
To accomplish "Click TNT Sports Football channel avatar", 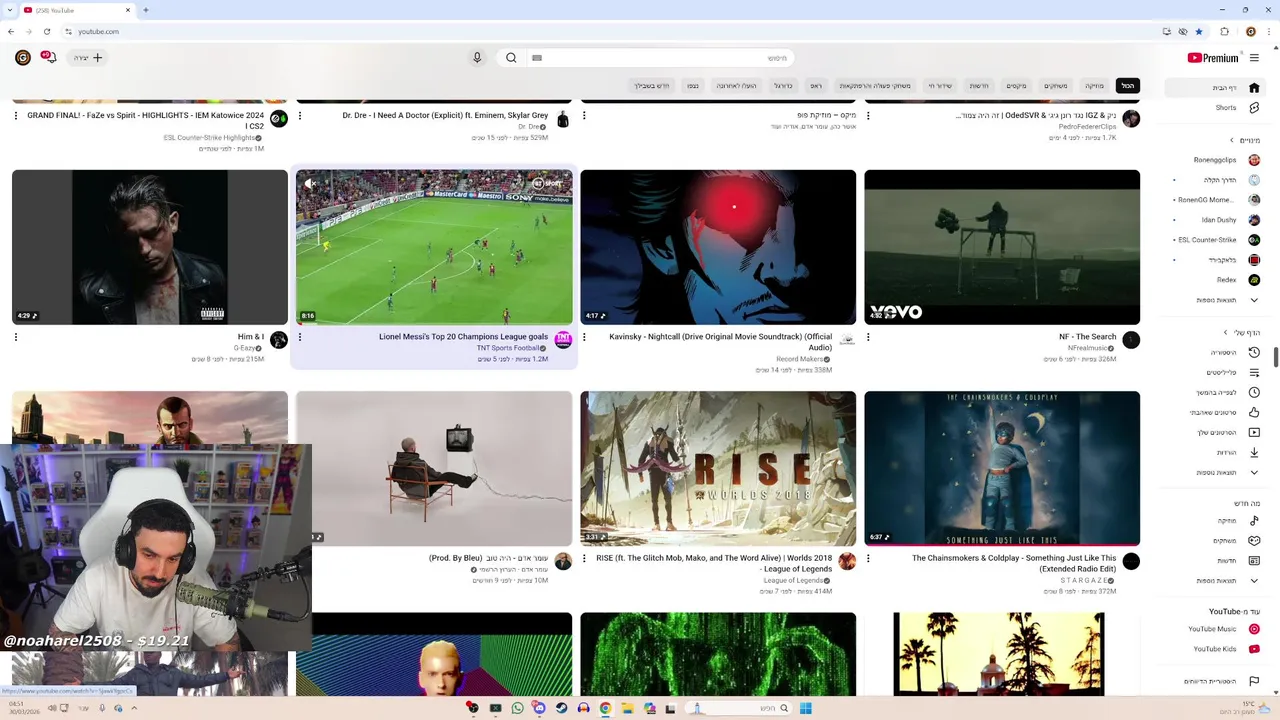I will point(563,340).
